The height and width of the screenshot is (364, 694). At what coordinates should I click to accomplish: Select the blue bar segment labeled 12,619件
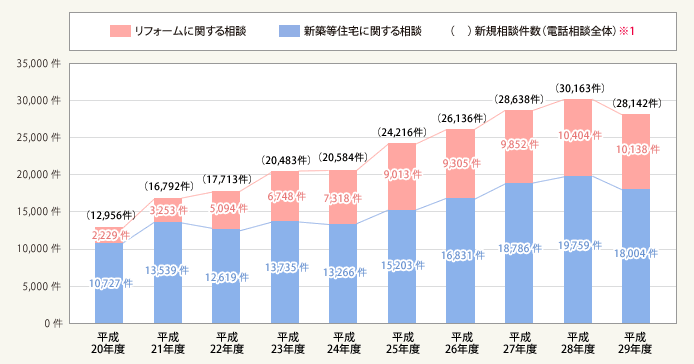(226, 276)
